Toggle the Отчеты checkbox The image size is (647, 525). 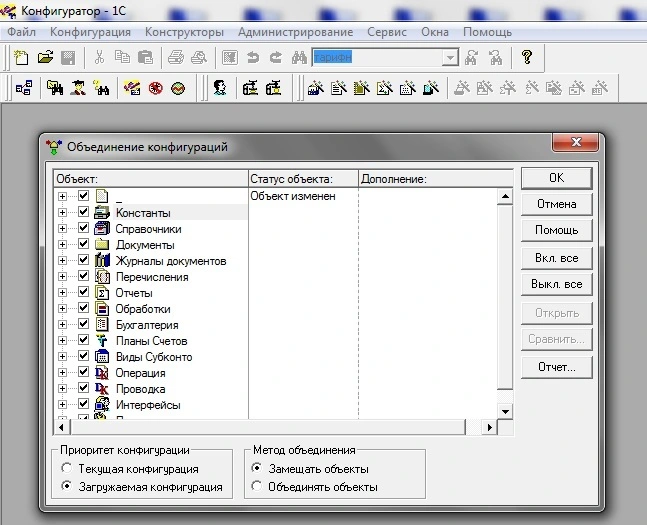(x=83, y=293)
